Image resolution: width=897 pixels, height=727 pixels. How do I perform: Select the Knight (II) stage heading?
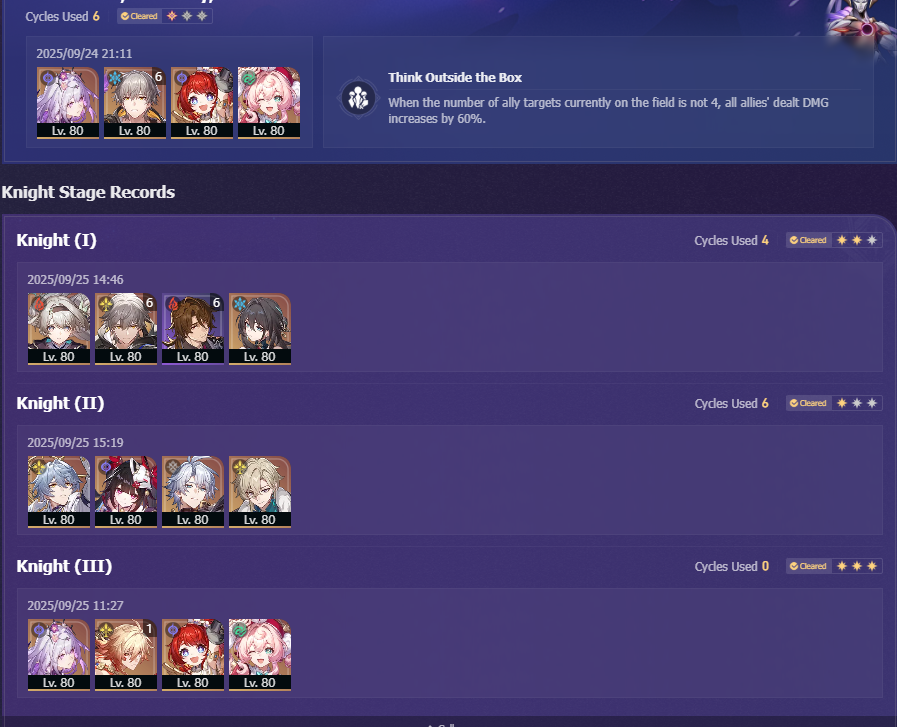click(x=60, y=403)
